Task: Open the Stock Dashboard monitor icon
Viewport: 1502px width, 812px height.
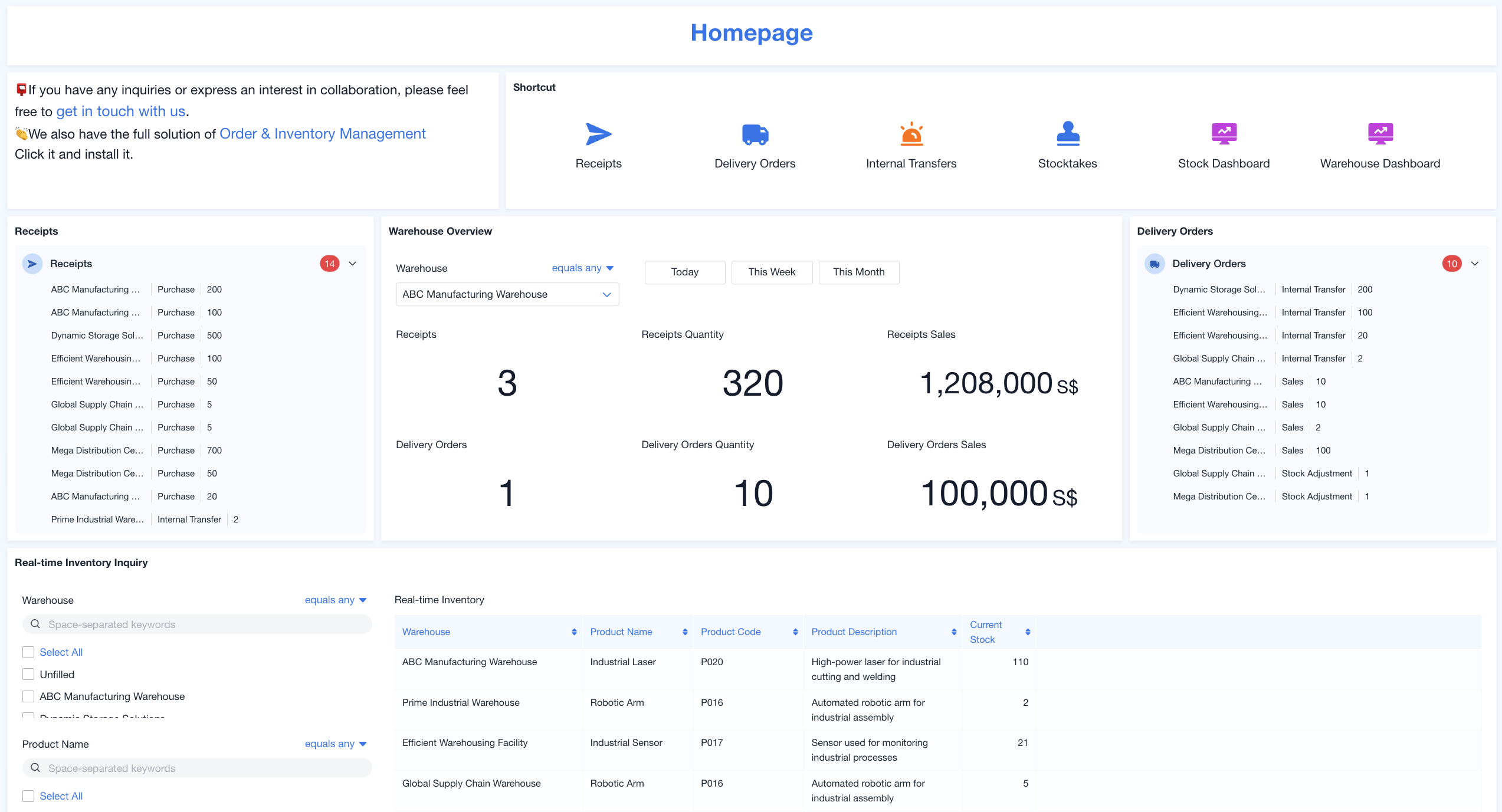Action: tap(1224, 134)
